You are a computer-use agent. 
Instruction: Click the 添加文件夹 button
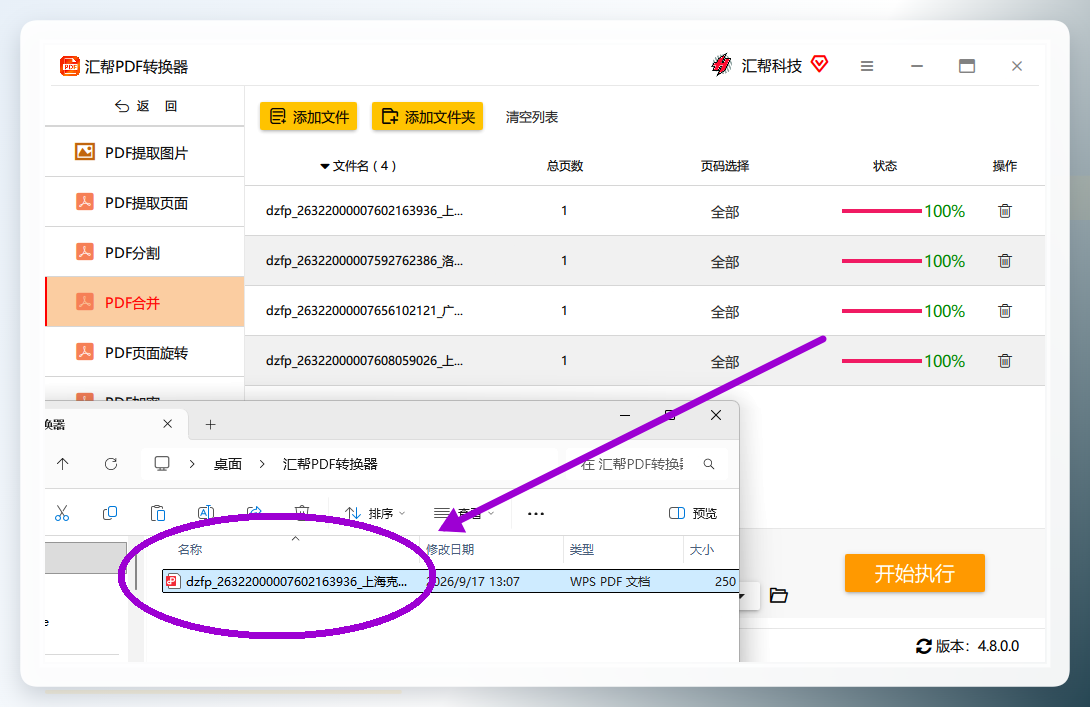(428, 117)
